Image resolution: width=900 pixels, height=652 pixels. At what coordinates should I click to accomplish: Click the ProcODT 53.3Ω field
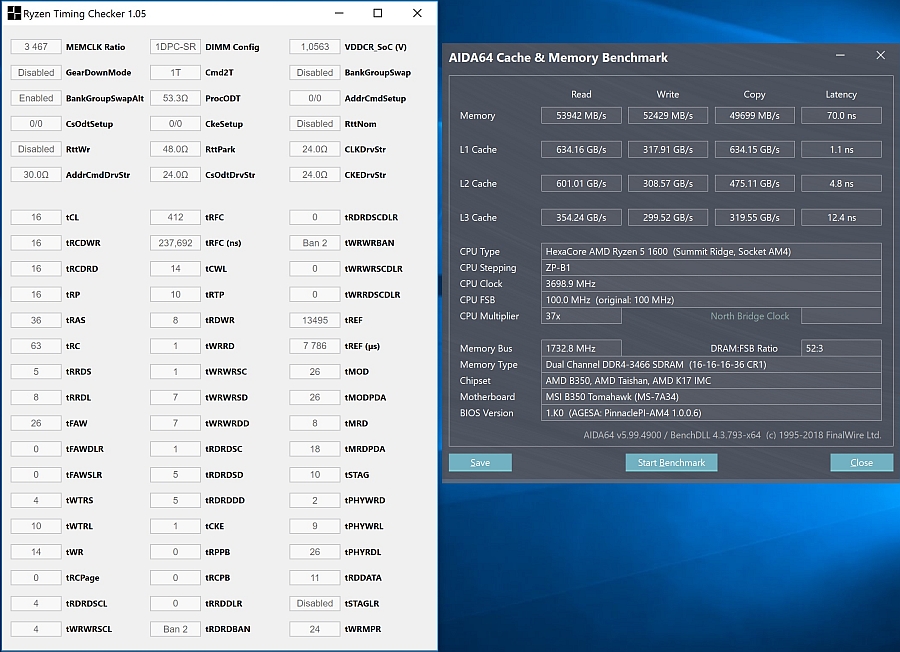coord(176,98)
